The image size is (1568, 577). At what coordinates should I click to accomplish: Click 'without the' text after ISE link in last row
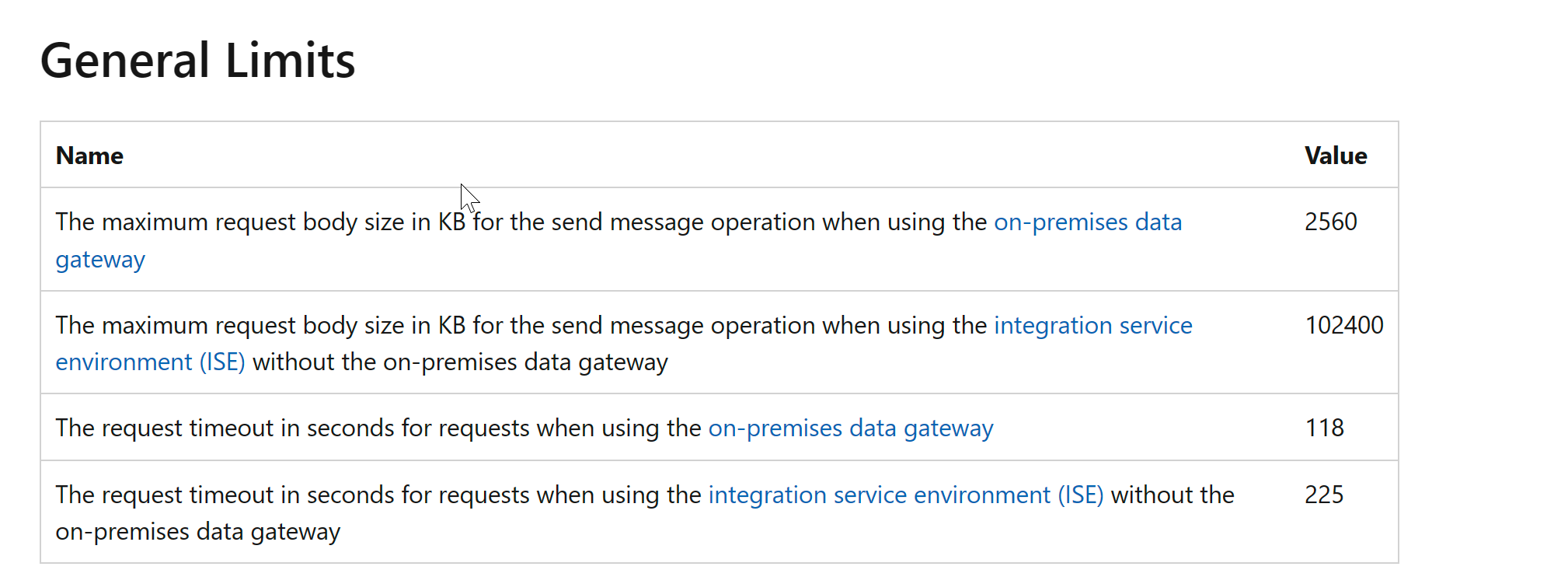[x=1173, y=495]
